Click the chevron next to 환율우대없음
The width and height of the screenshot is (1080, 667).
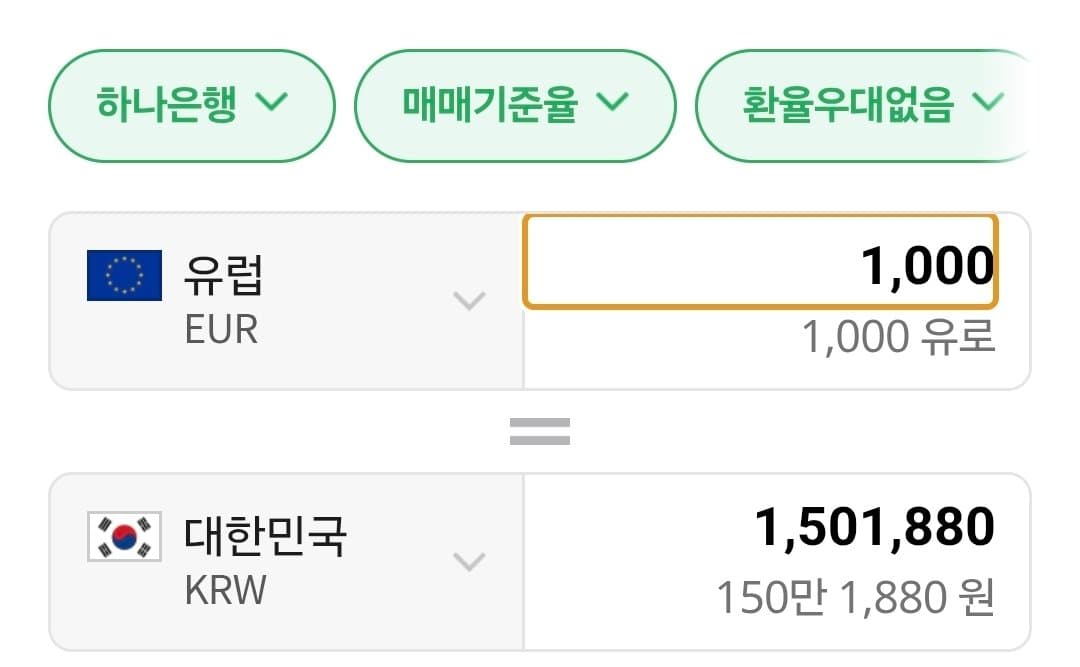click(988, 102)
